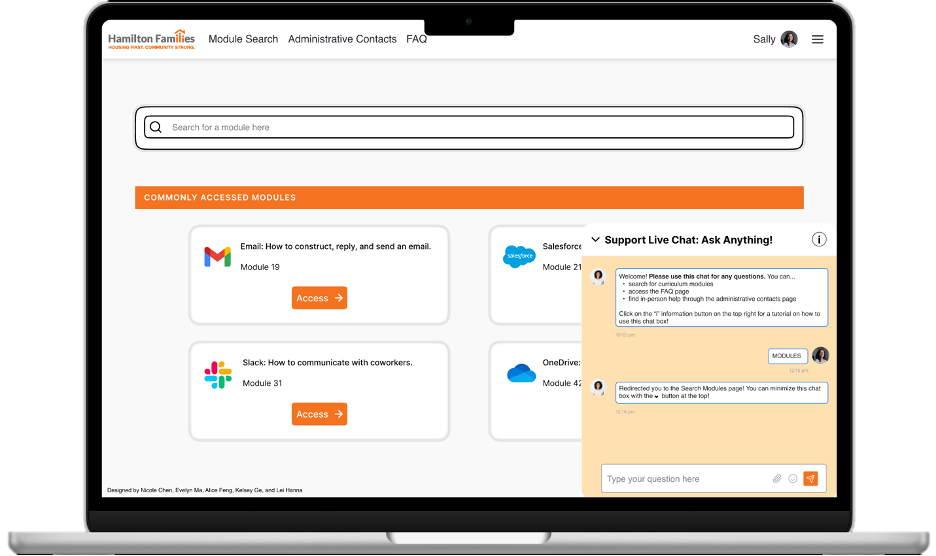The image size is (936, 556).
Task: Click the Sally username text
Action: point(764,39)
